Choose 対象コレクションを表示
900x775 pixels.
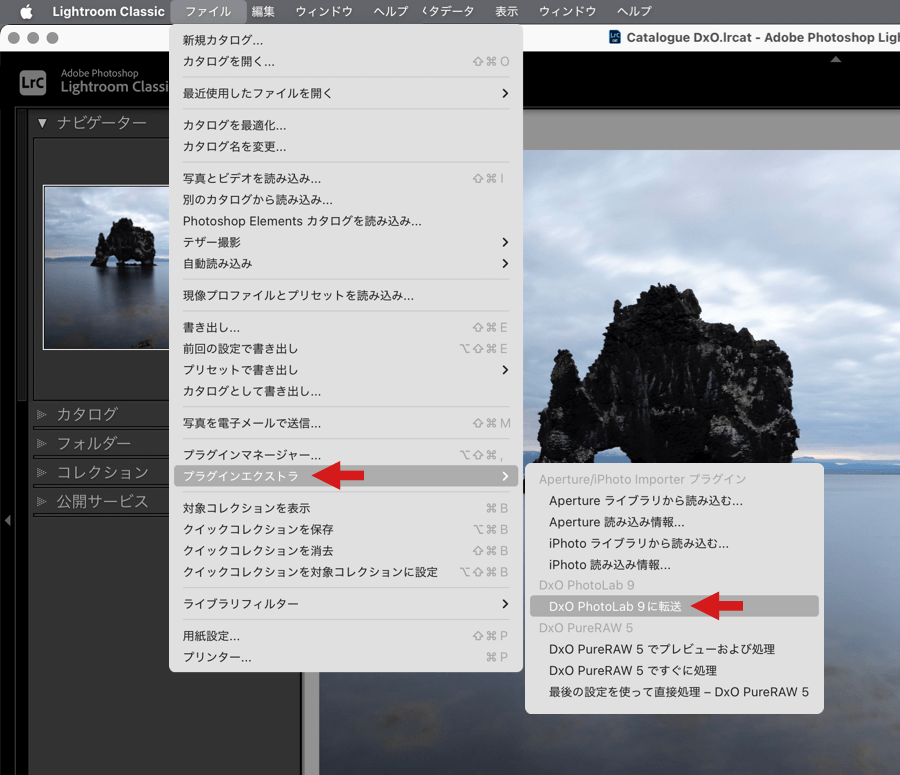coord(346,508)
